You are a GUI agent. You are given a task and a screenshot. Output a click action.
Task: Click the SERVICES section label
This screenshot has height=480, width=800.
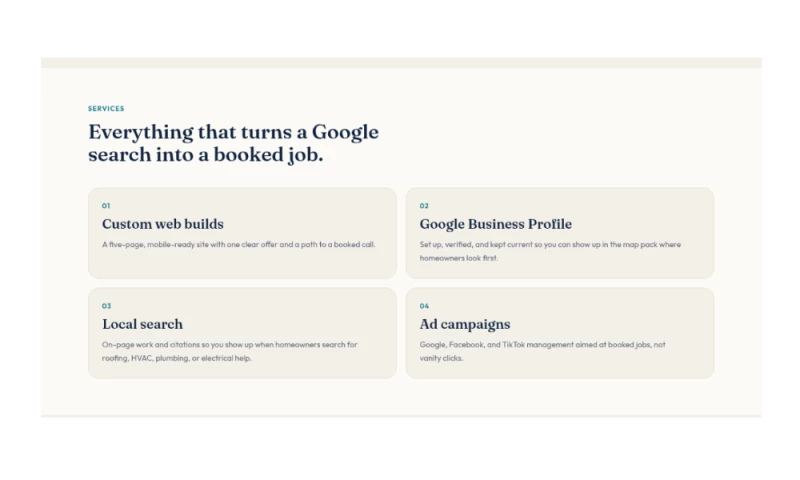pyautogui.click(x=106, y=109)
